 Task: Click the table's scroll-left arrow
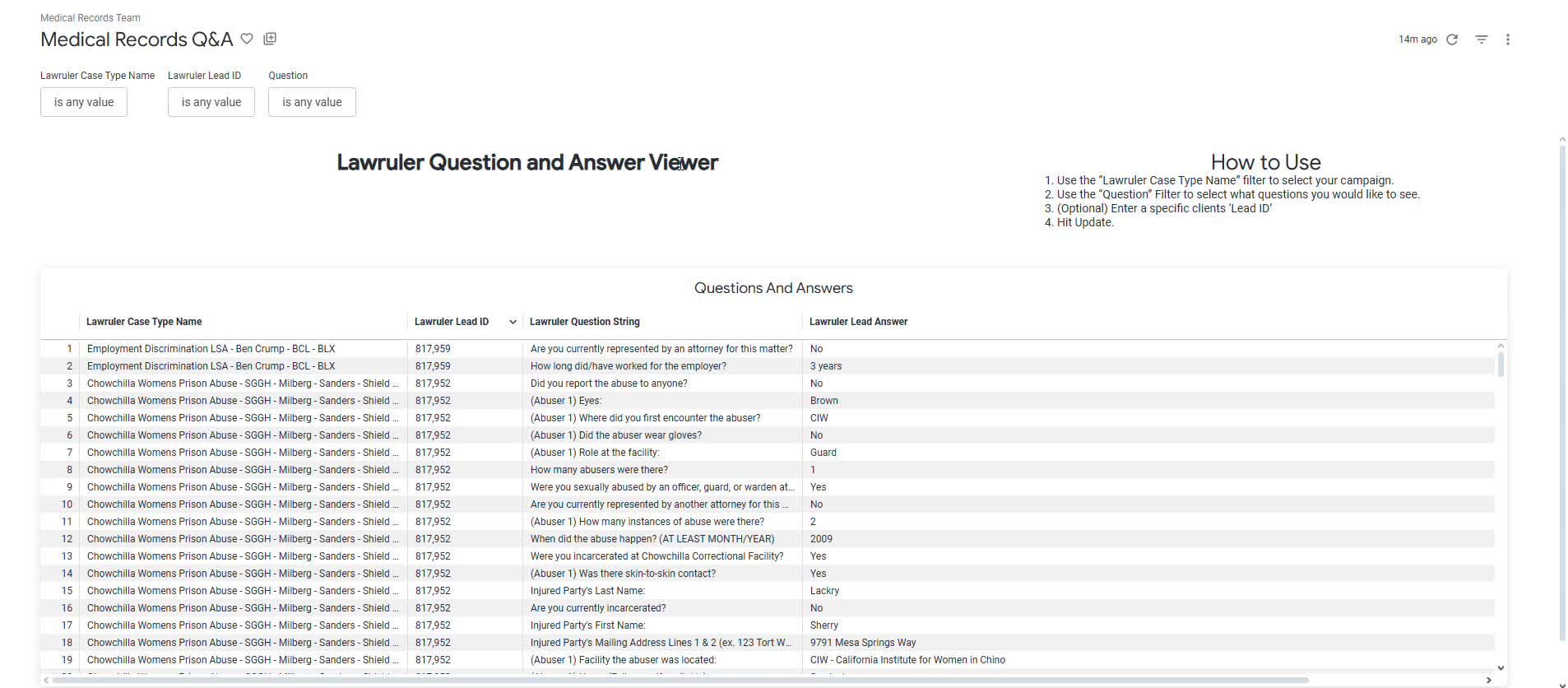pos(46,680)
